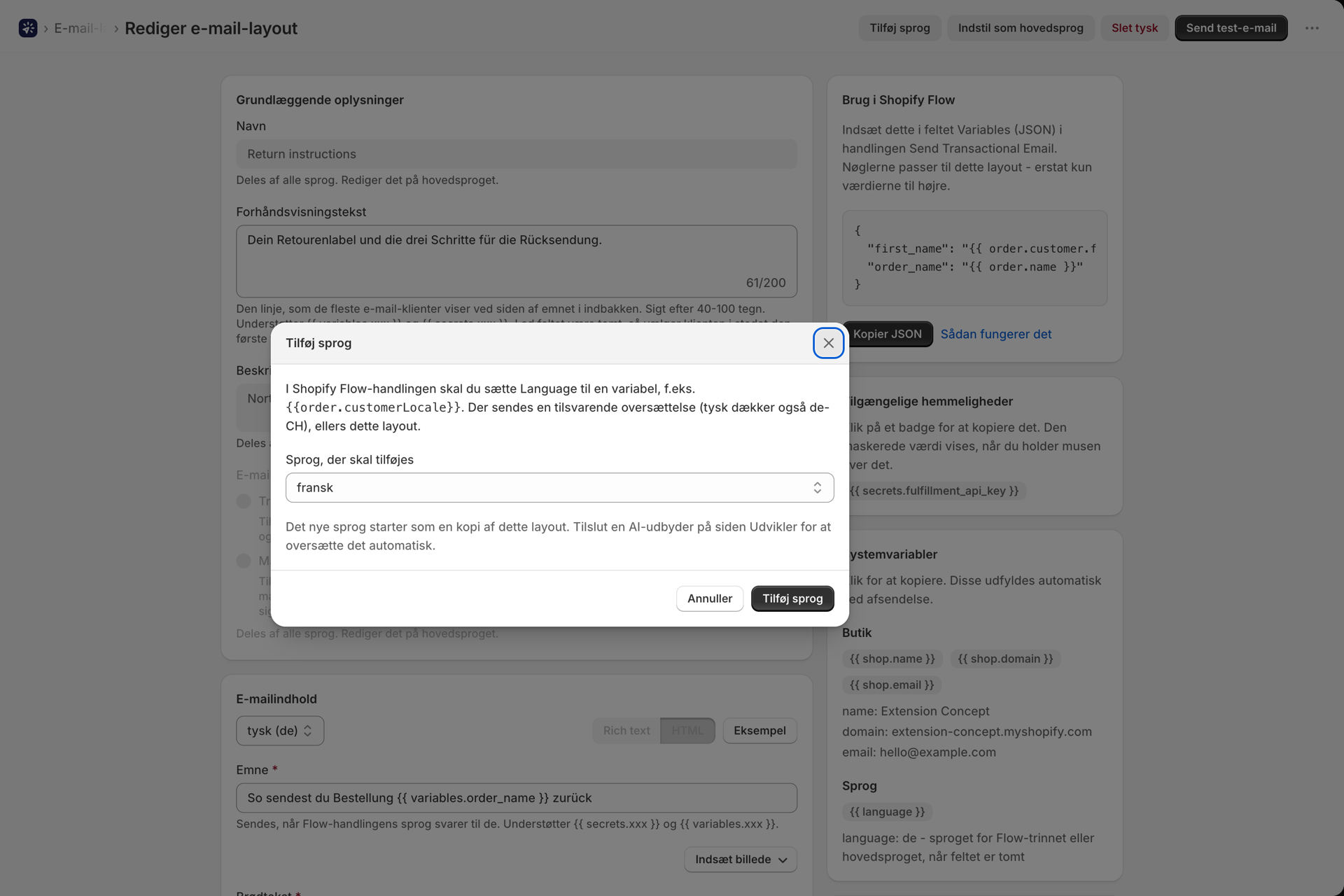Click Annuller to cancel the dialog
This screenshot has width=1344, height=896.
point(709,598)
